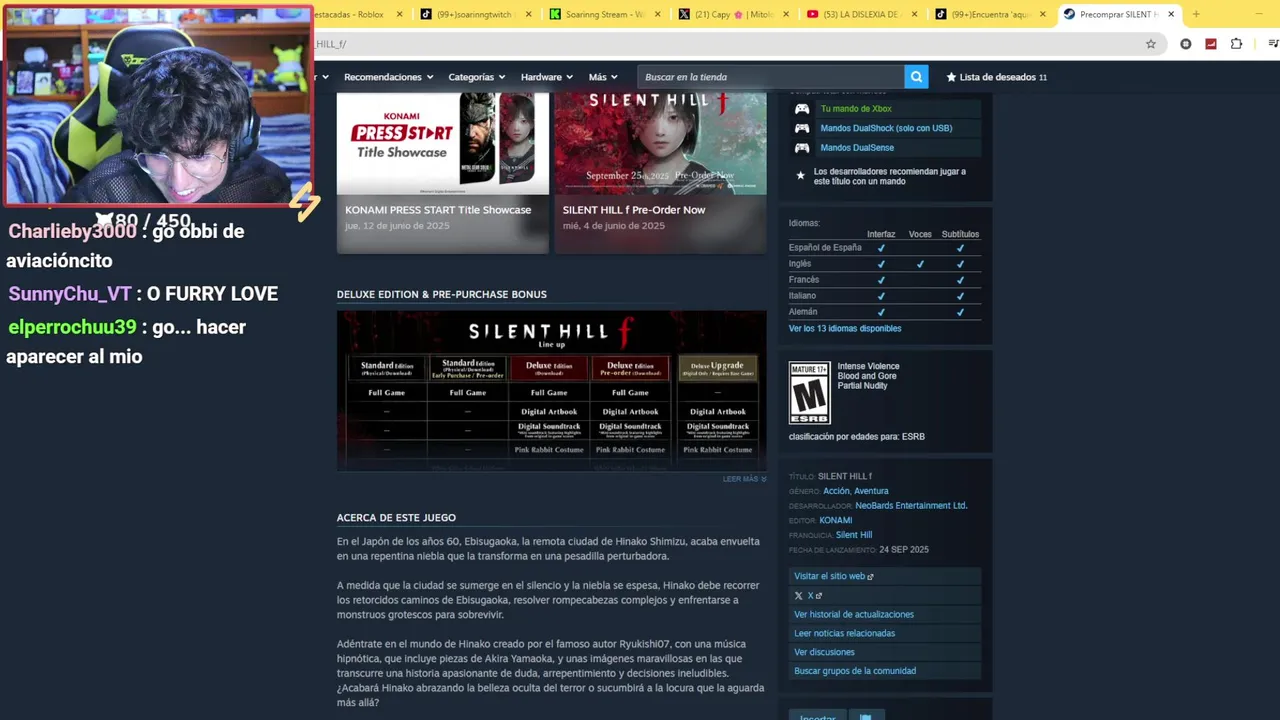Expand the Hardware dropdown menu
The image size is (1280, 720).
[x=546, y=77]
